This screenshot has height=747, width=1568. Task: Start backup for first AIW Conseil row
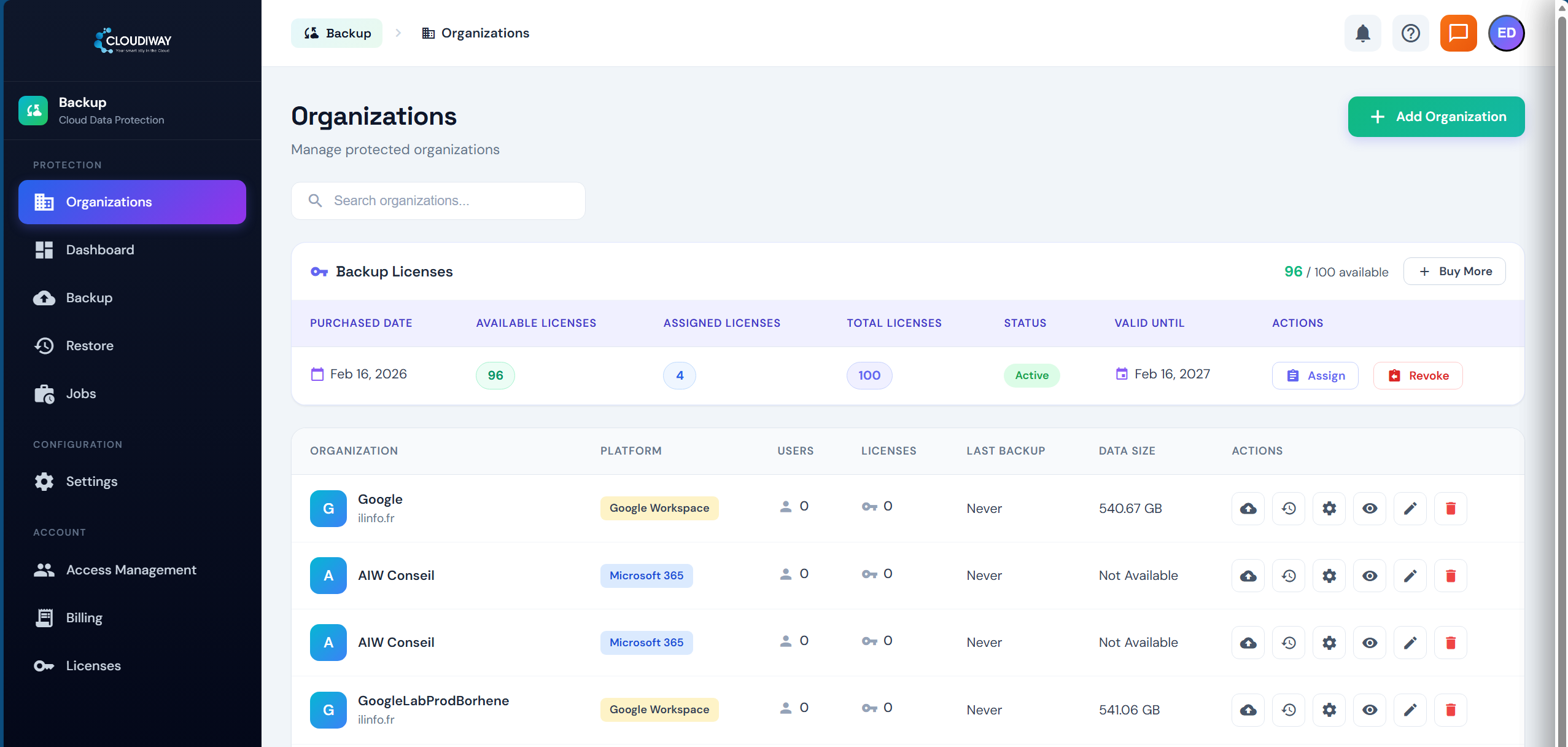point(1248,576)
